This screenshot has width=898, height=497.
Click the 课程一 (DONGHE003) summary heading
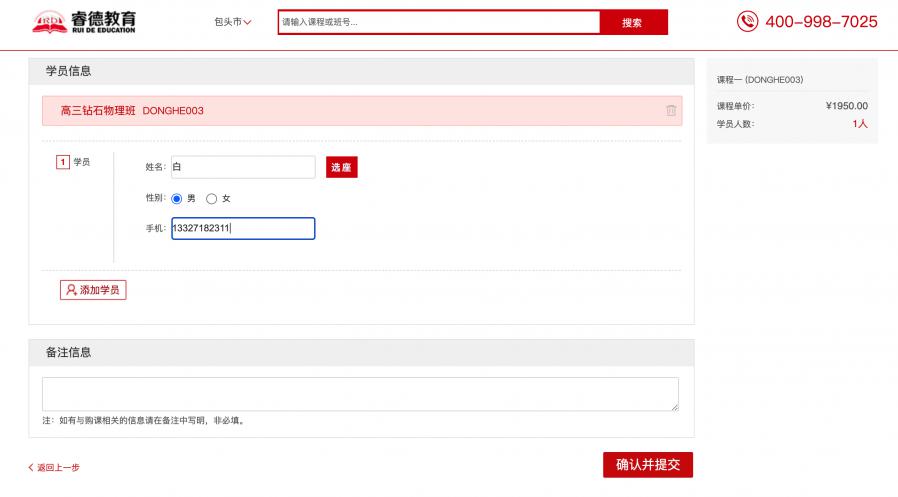tap(760, 80)
